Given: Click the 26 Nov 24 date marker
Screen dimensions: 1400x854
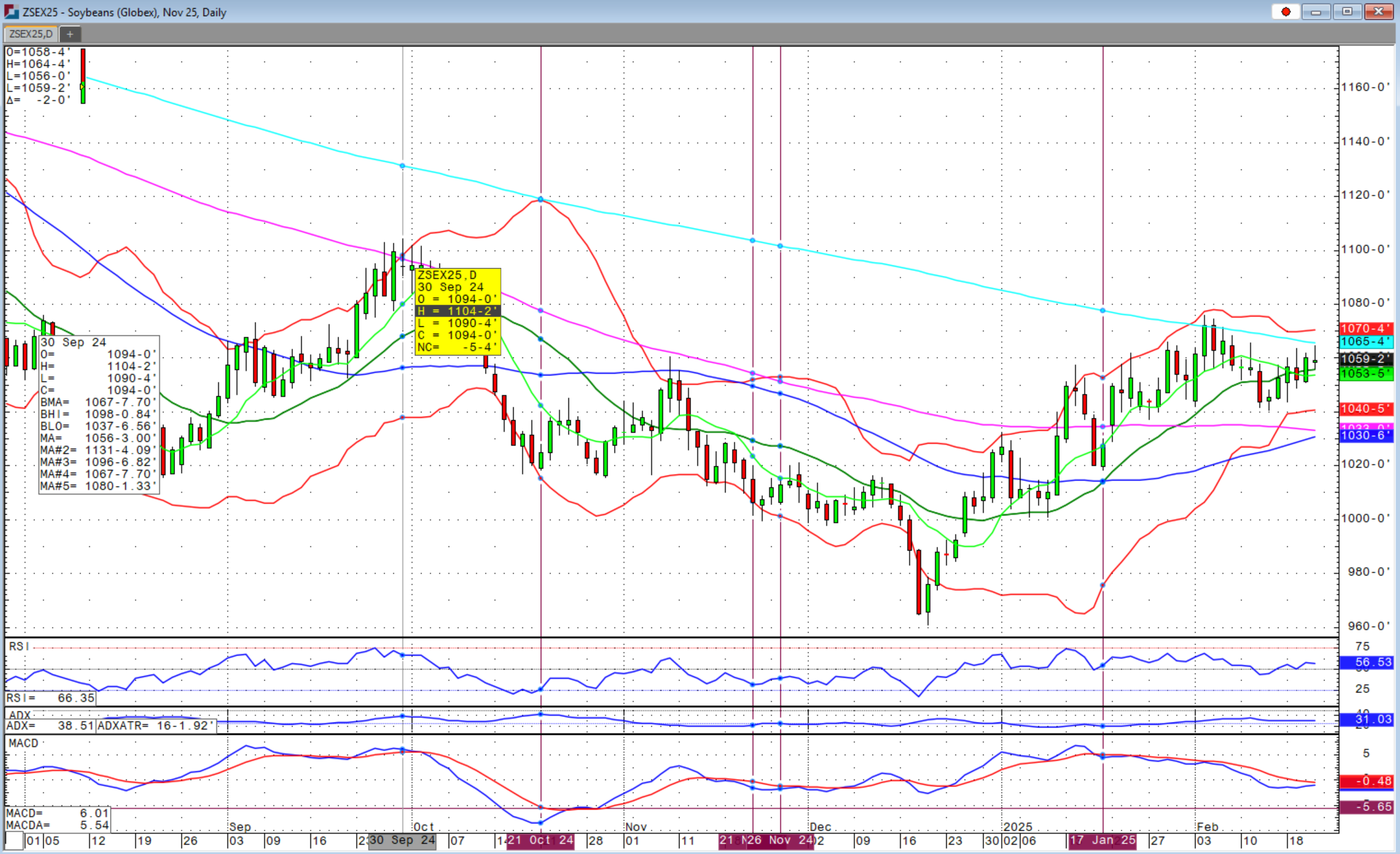Looking at the screenshot, I should pos(780,840).
